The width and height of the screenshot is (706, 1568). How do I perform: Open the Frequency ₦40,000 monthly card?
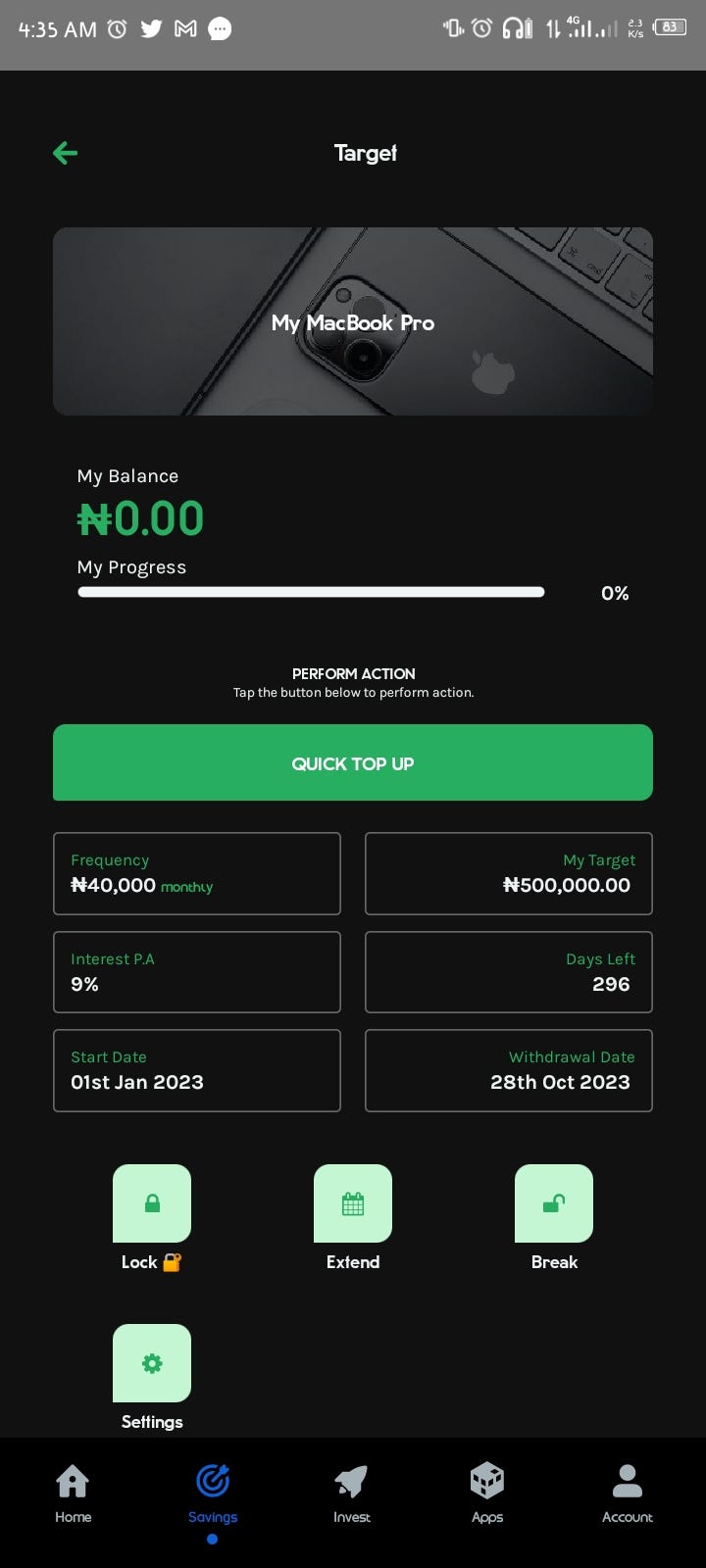click(x=197, y=873)
